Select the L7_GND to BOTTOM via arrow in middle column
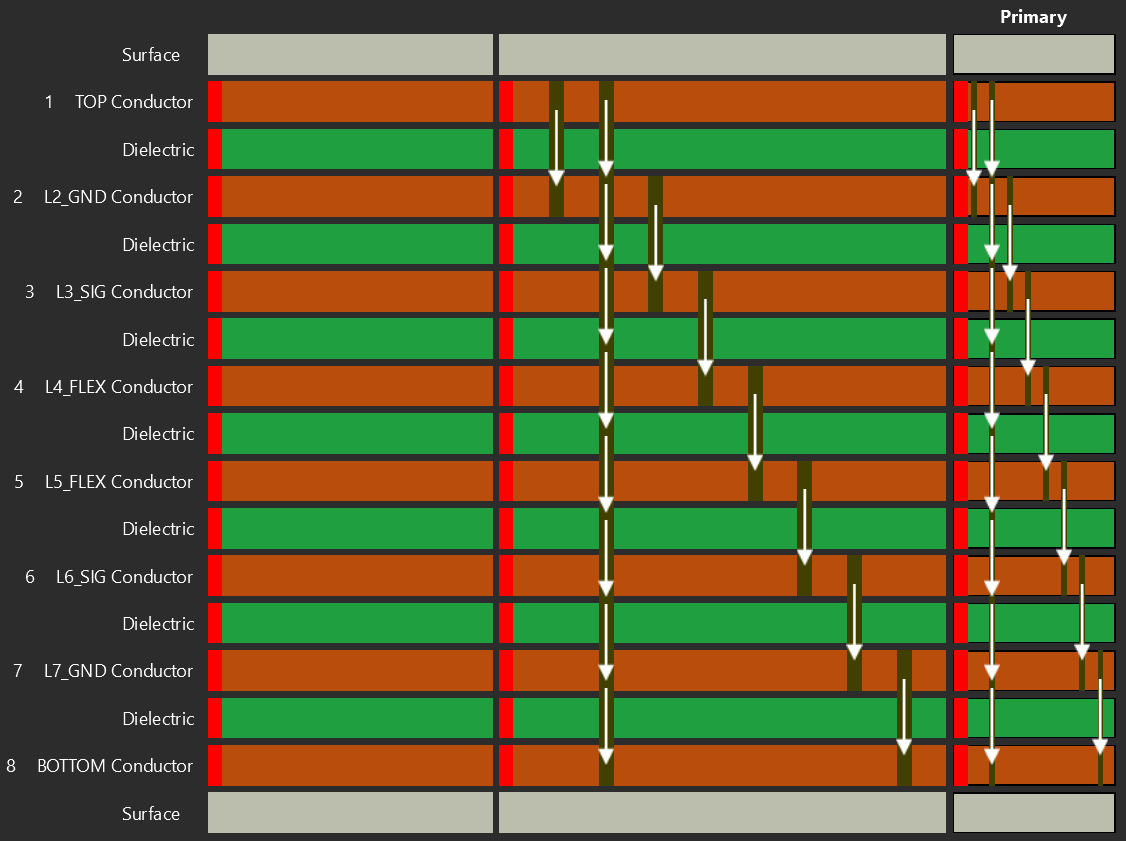Viewport: 1126px width, 841px height. (904, 717)
